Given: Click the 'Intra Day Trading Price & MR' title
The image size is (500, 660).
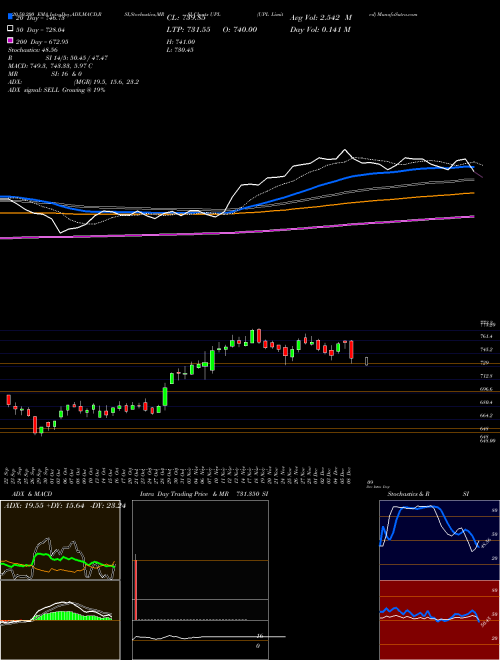Looking at the screenshot, I should point(184,494).
